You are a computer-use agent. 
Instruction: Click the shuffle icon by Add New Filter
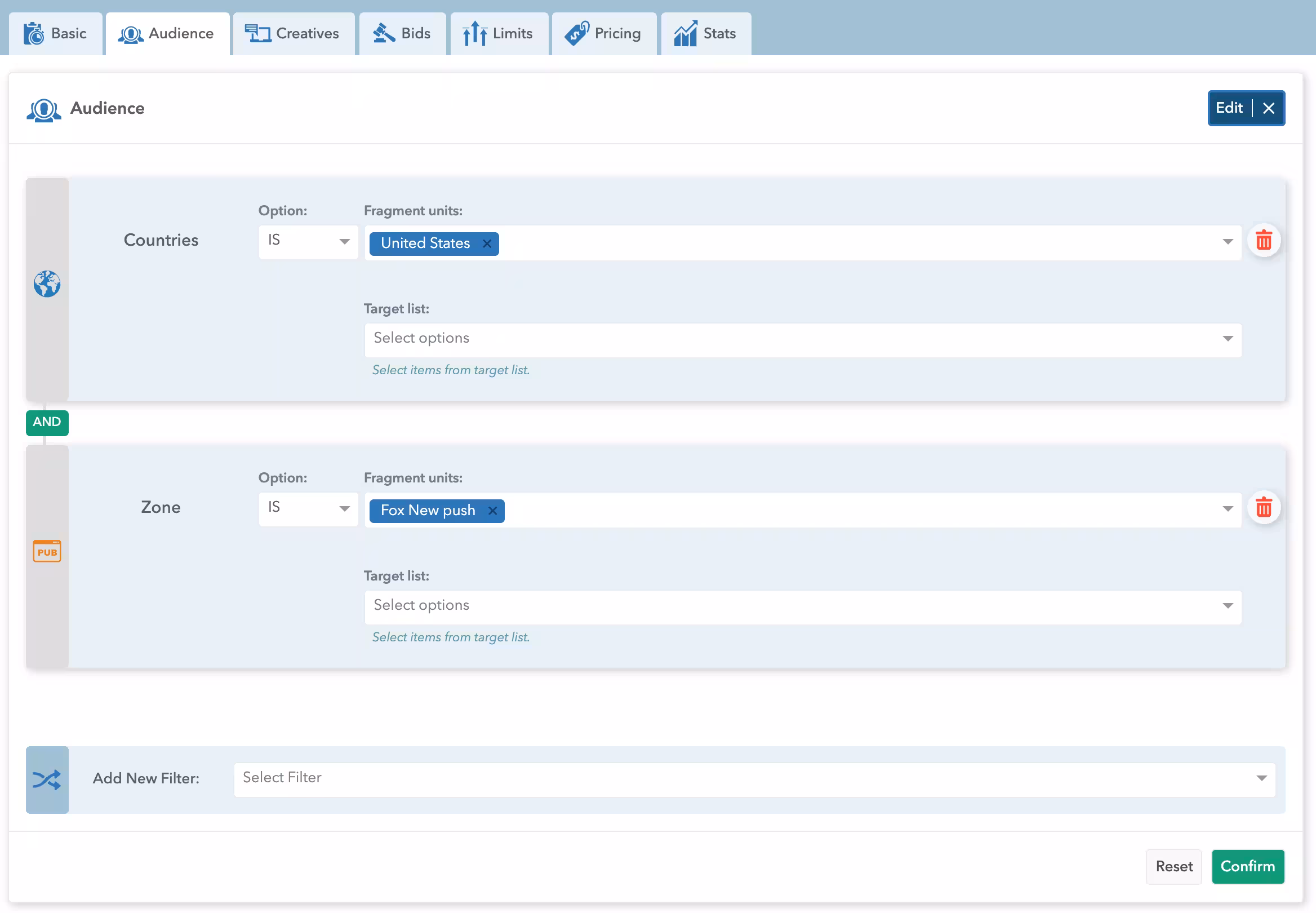pos(47,779)
